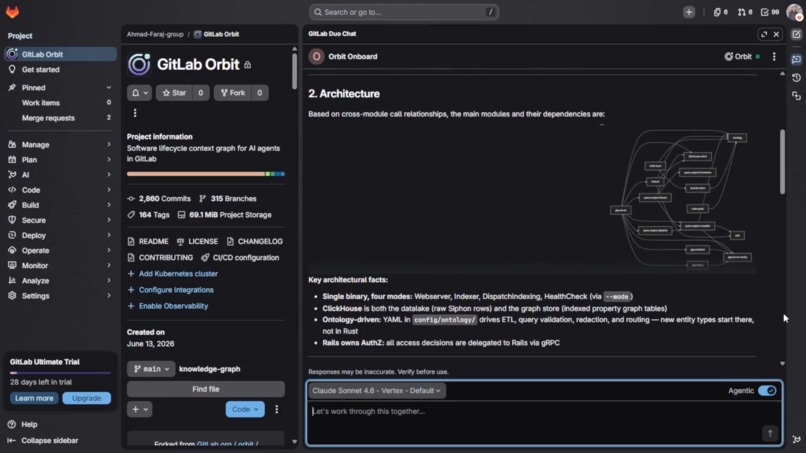This screenshot has height=453, width=806.
Task: Open pinned Merge requests
Action: click(61, 118)
